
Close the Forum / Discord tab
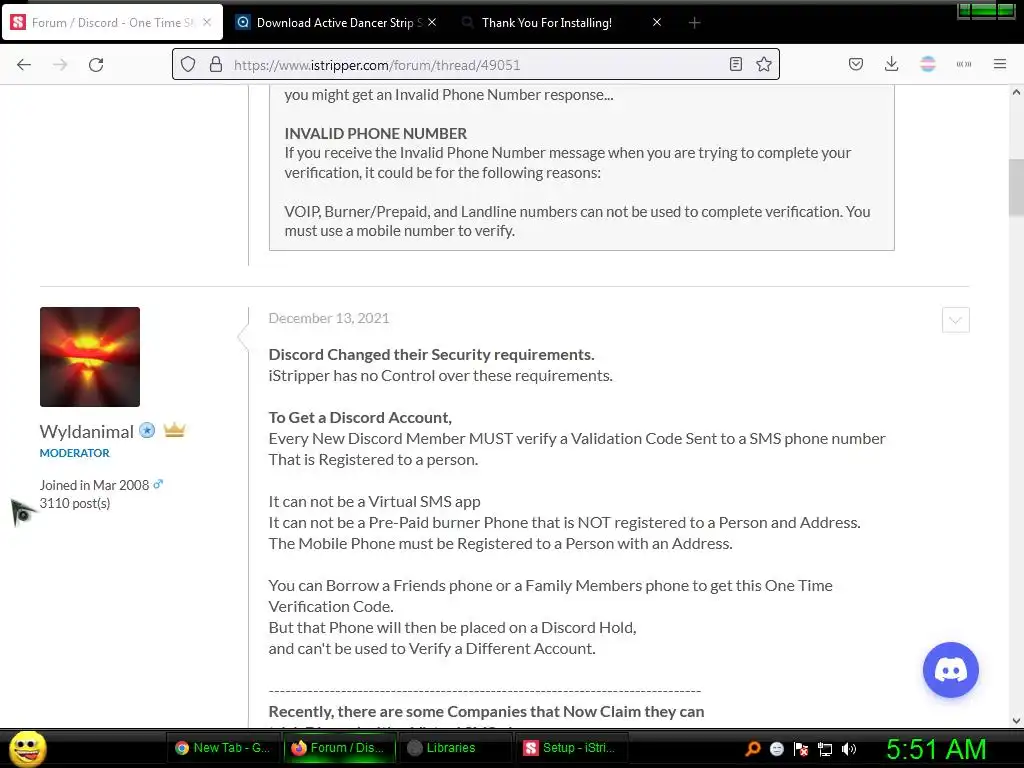[x=207, y=22]
